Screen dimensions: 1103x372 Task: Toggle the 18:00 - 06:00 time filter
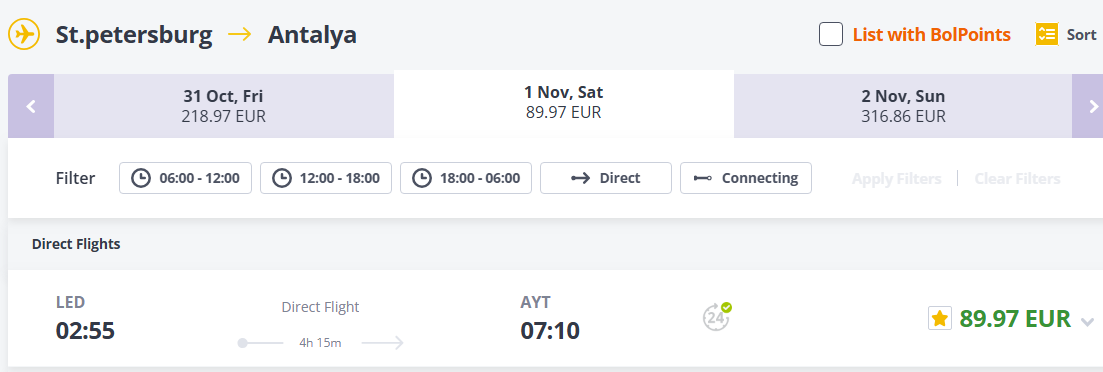(x=466, y=178)
